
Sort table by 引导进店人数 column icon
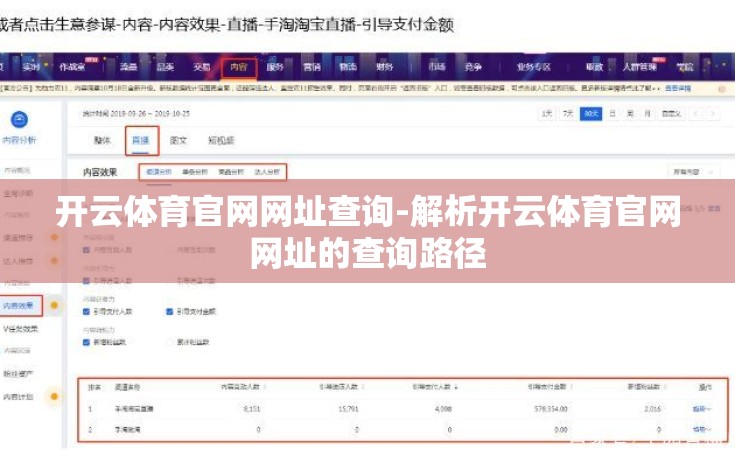coord(363,387)
